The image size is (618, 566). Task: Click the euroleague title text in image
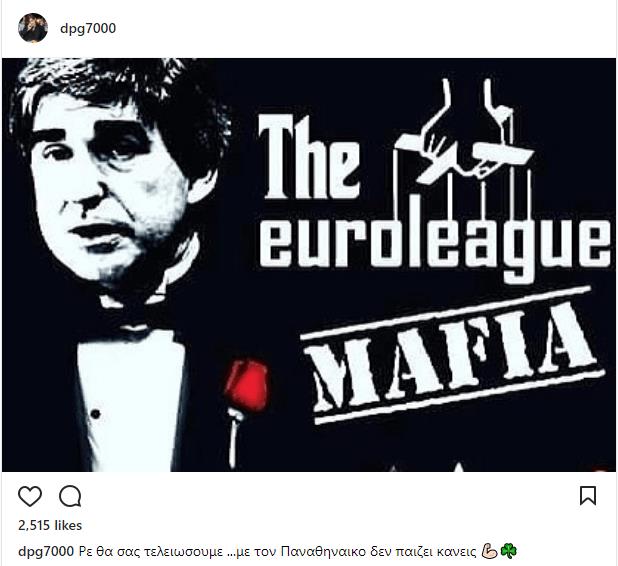[x=434, y=246]
